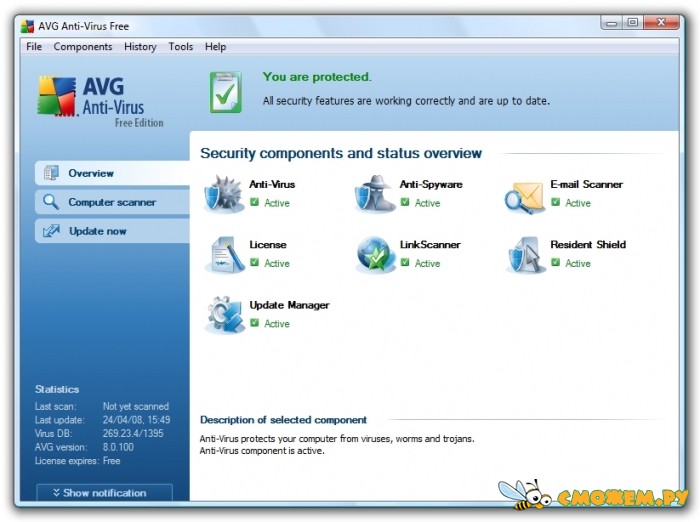Click the green protected clipboard icon
700x522 pixels.
226,92
